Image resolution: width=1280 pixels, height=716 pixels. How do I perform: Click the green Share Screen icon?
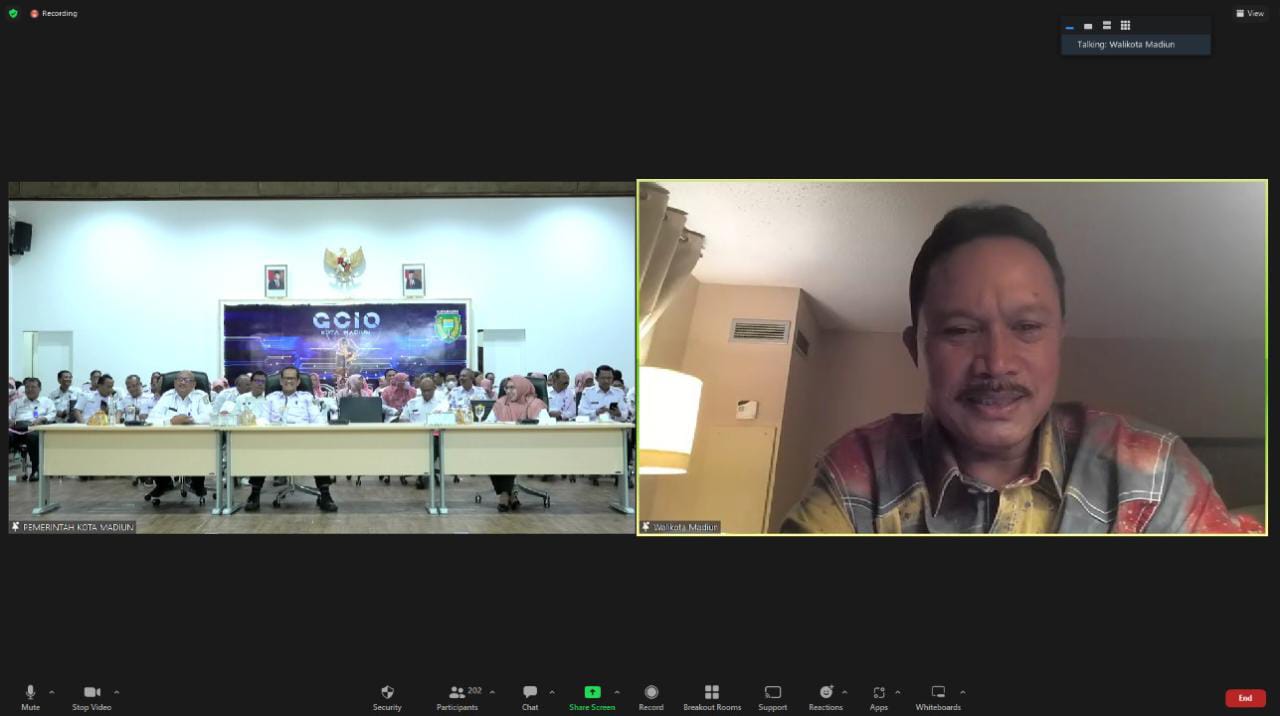point(592,692)
